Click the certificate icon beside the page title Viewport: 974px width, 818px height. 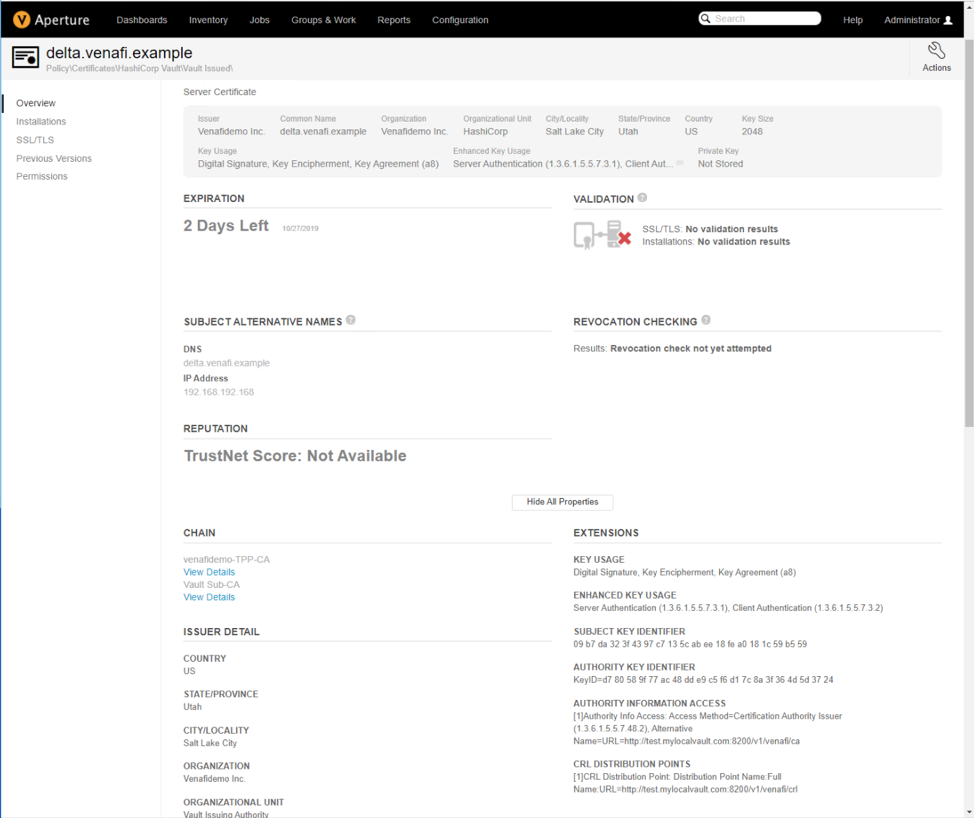pyautogui.click(x=25, y=57)
